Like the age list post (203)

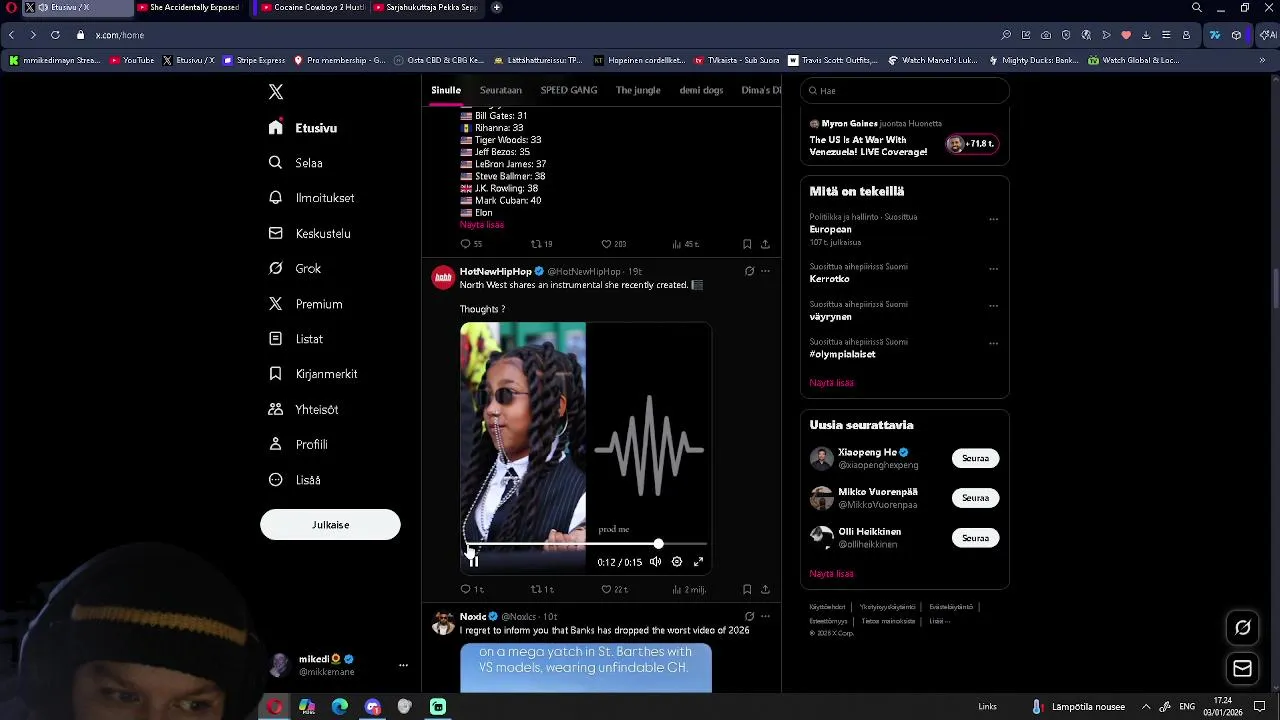[613, 244]
